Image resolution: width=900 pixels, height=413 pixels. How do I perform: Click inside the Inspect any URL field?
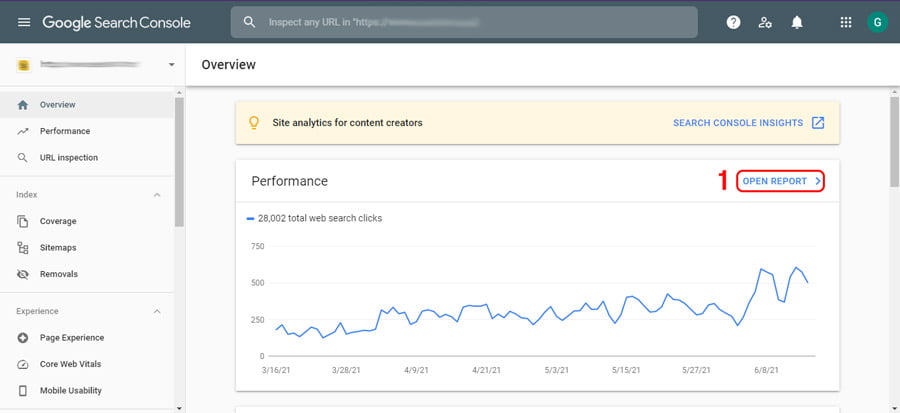(464, 22)
